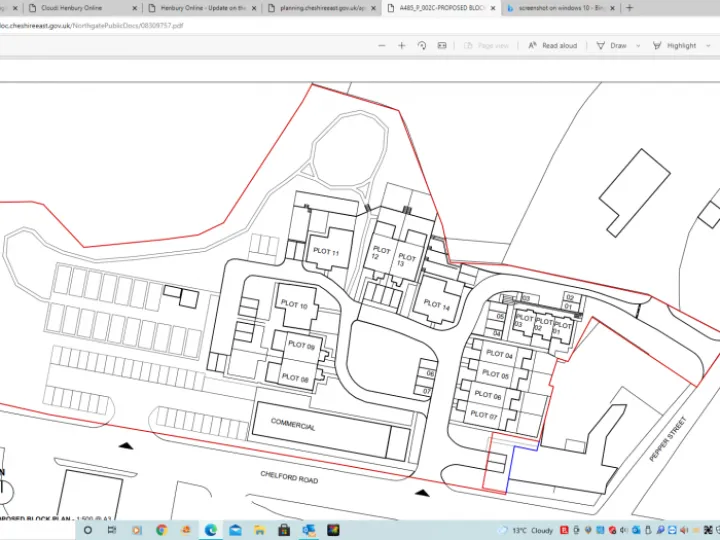Viewport: 720px width, 540px height.
Task: Open the planning.cheshireeast.gov.uk tab
Action: click(318, 8)
